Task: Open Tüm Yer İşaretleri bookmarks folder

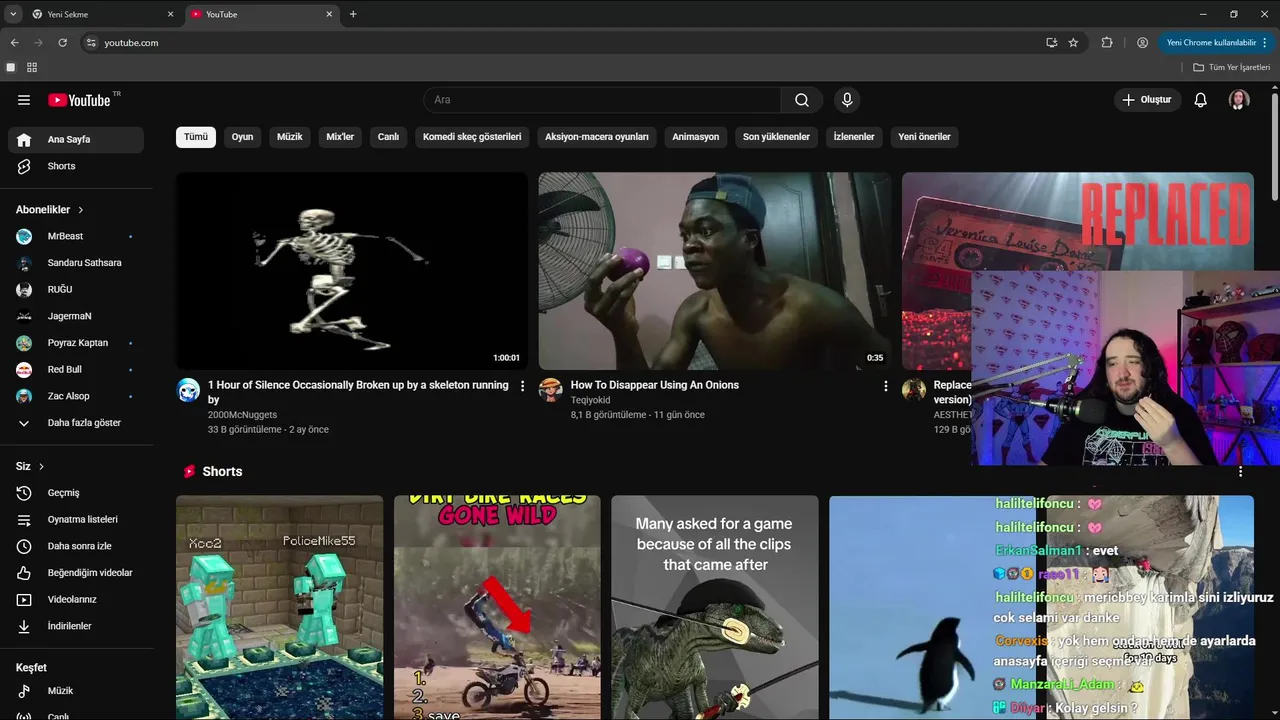Action: pyautogui.click(x=1231, y=68)
